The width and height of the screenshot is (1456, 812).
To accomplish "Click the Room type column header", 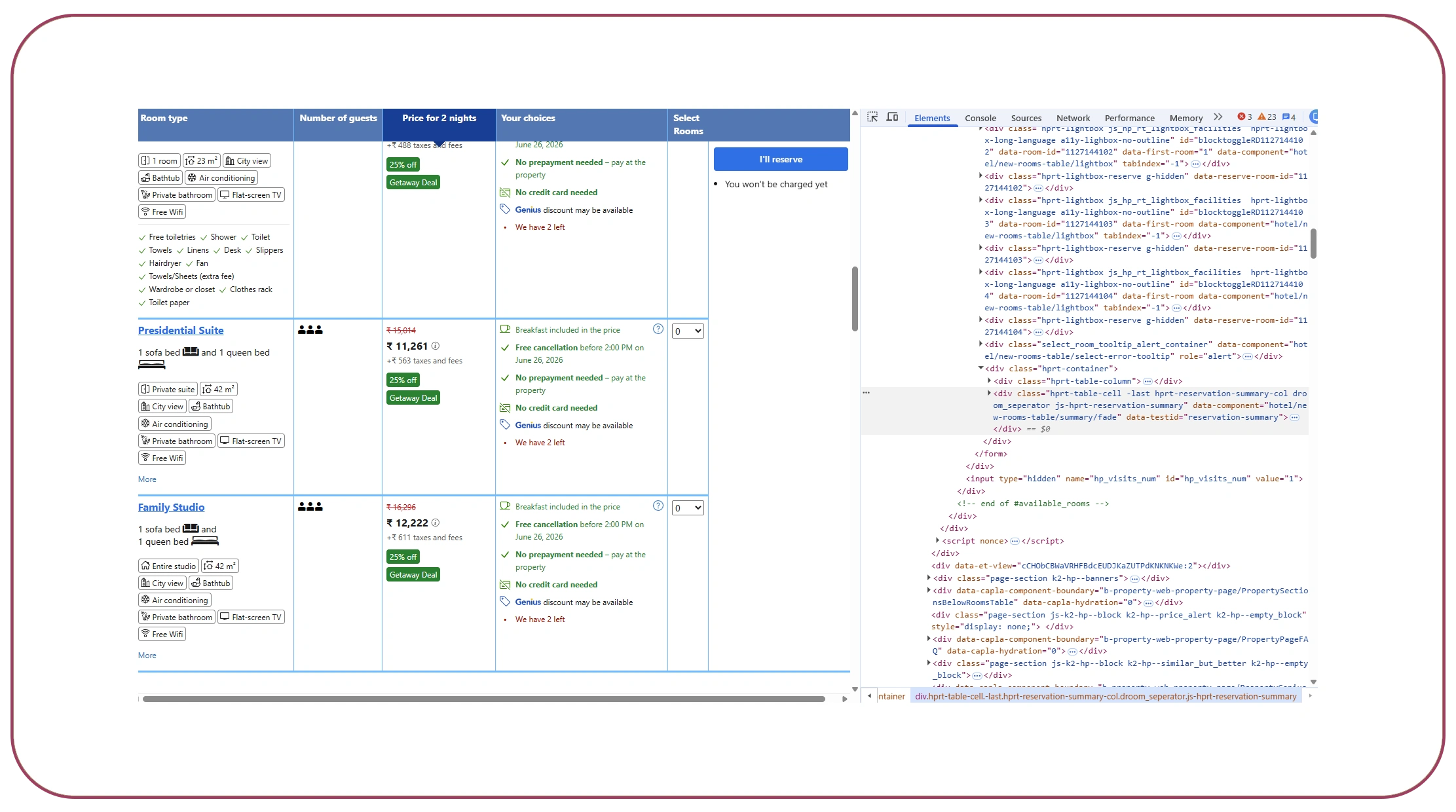I will (215, 124).
